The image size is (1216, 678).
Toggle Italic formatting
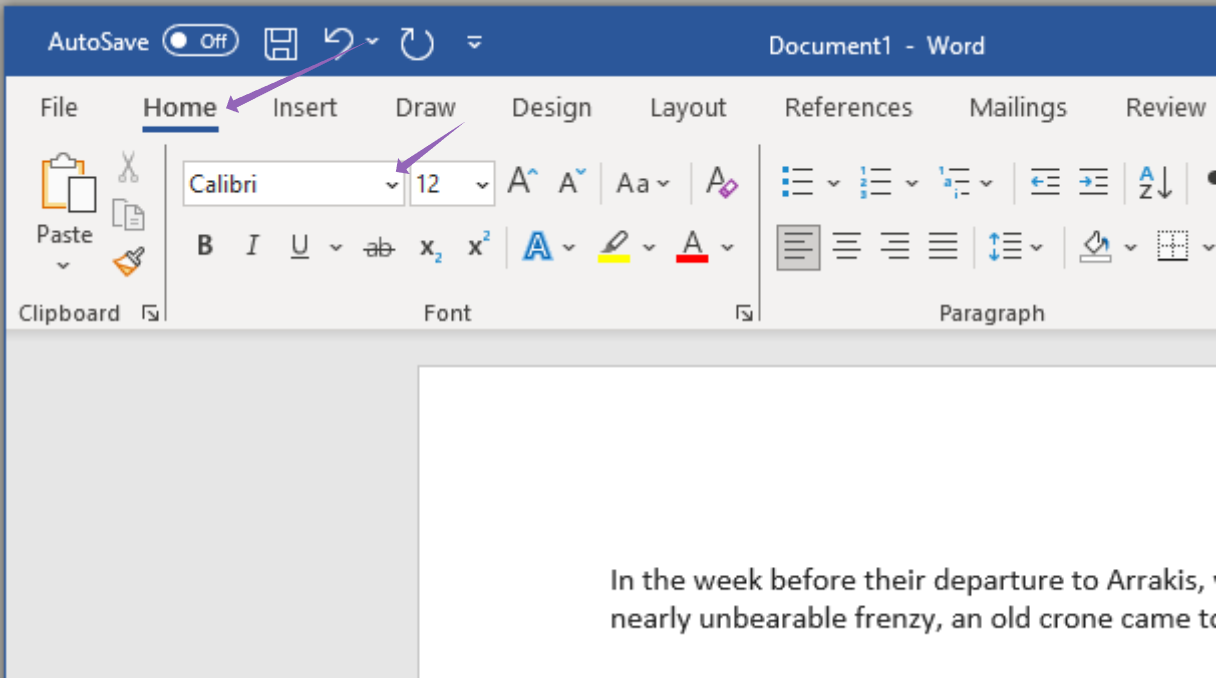point(252,247)
